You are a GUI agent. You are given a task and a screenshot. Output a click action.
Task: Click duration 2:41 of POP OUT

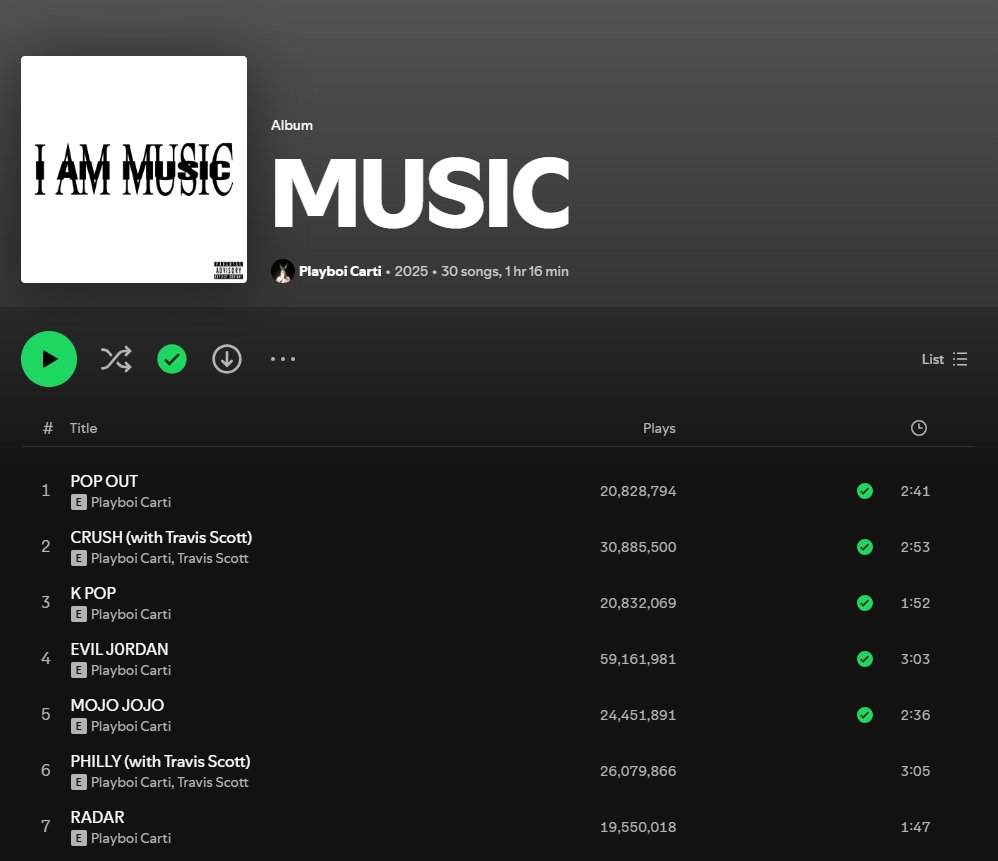pyautogui.click(x=915, y=491)
